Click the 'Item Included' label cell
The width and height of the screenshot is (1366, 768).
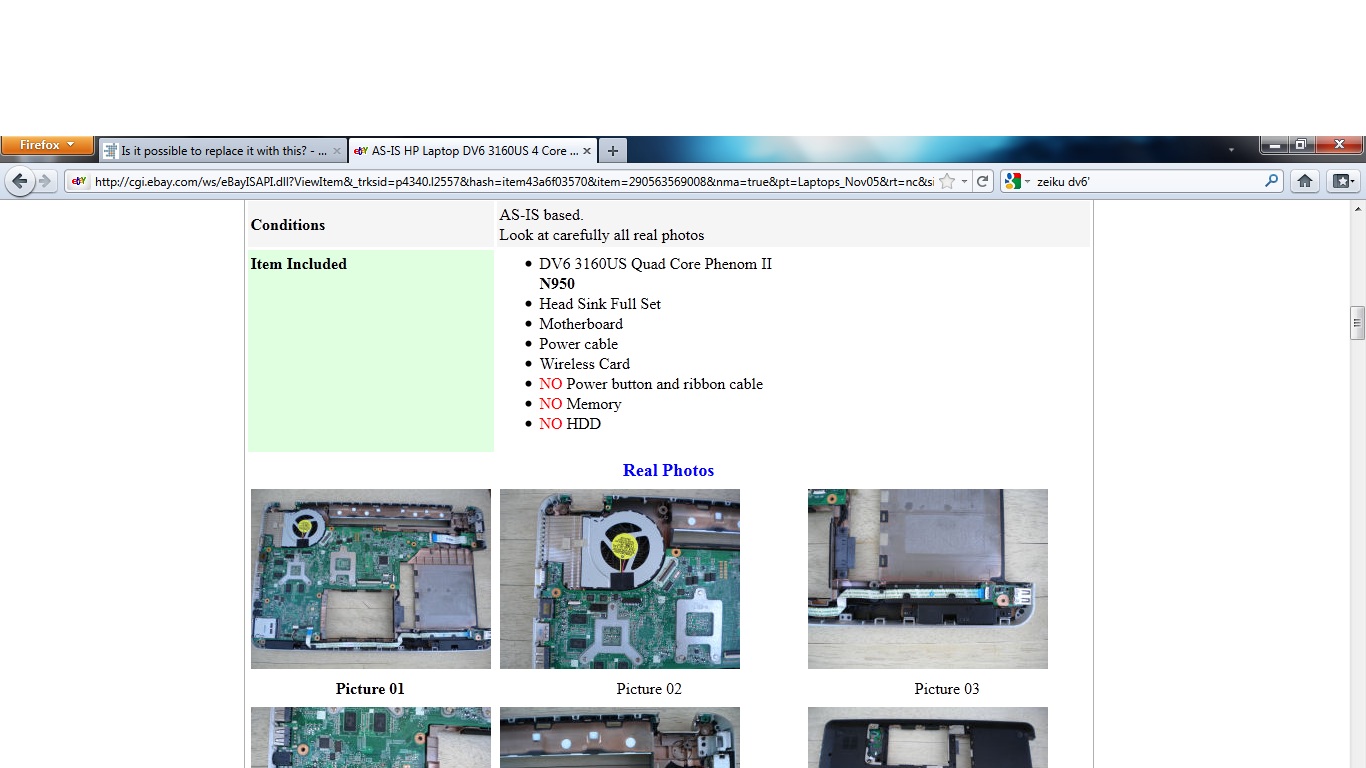click(x=371, y=351)
